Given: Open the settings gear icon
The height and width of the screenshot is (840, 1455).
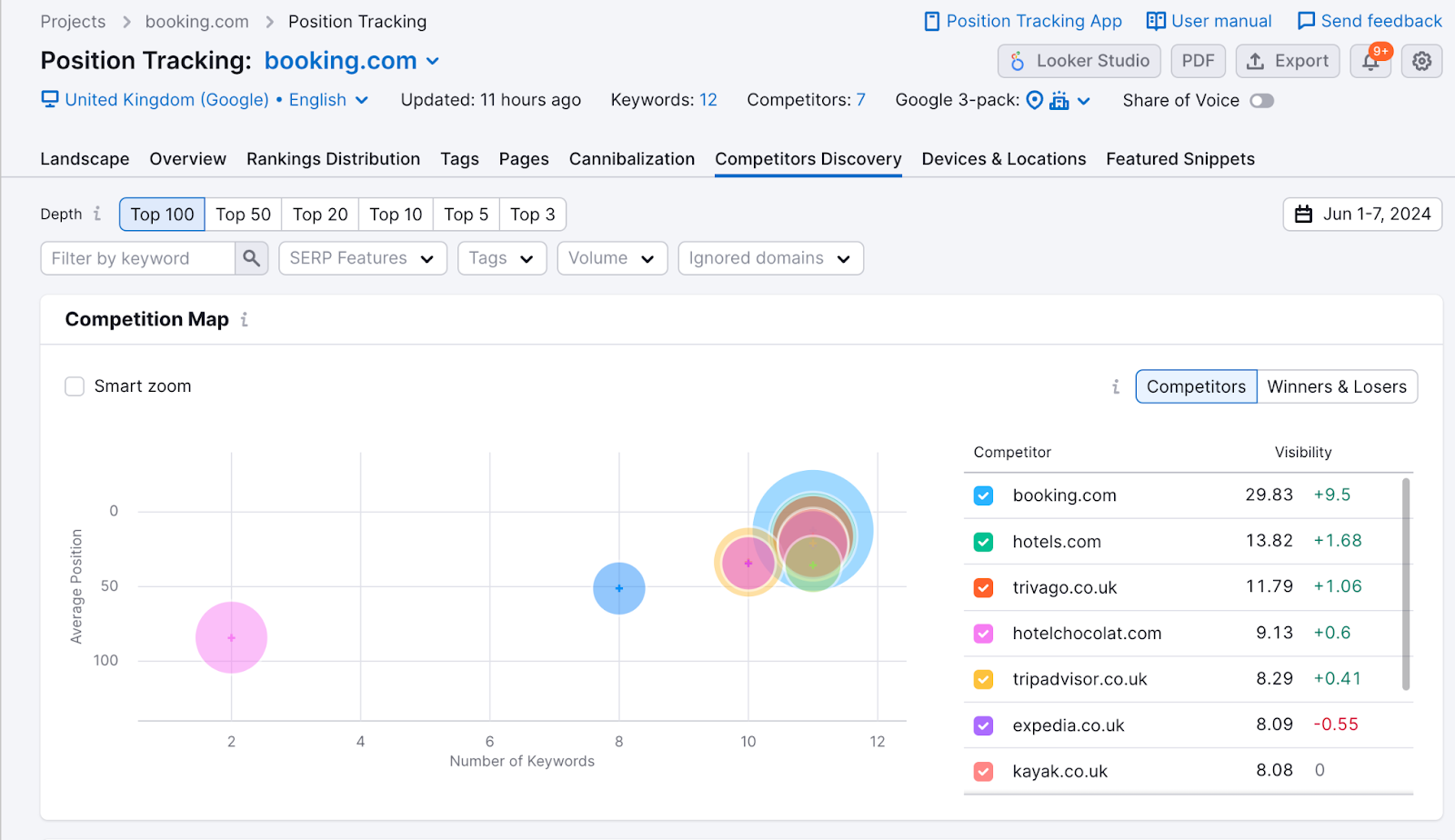Looking at the screenshot, I should 1421,61.
